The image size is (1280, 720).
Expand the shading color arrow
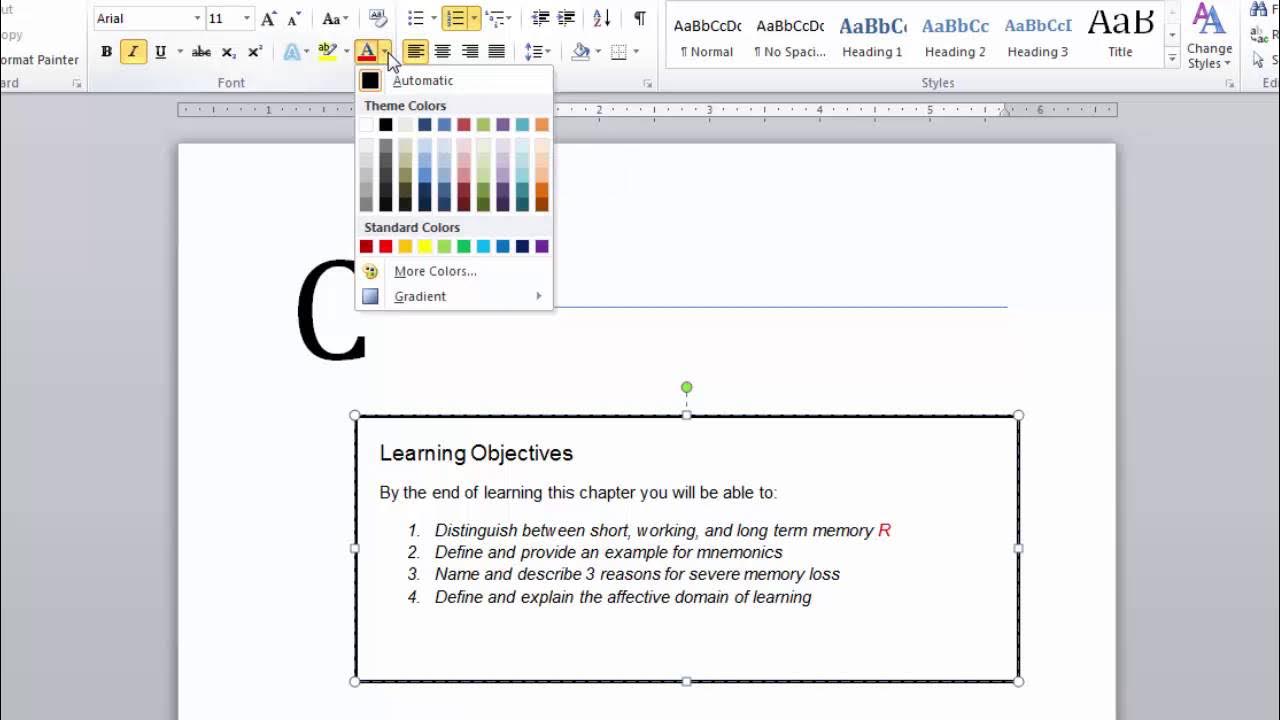tap(598, 52)
